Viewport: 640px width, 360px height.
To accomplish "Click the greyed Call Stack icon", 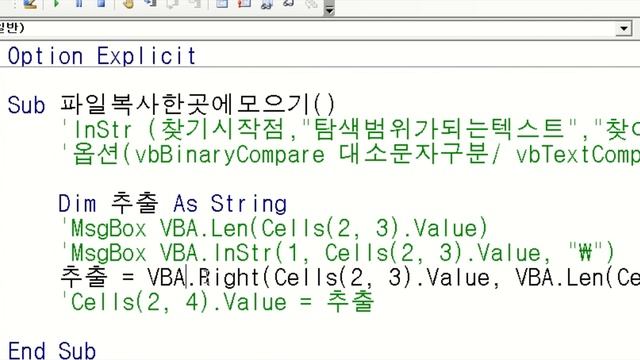I will tap(311, 3).
